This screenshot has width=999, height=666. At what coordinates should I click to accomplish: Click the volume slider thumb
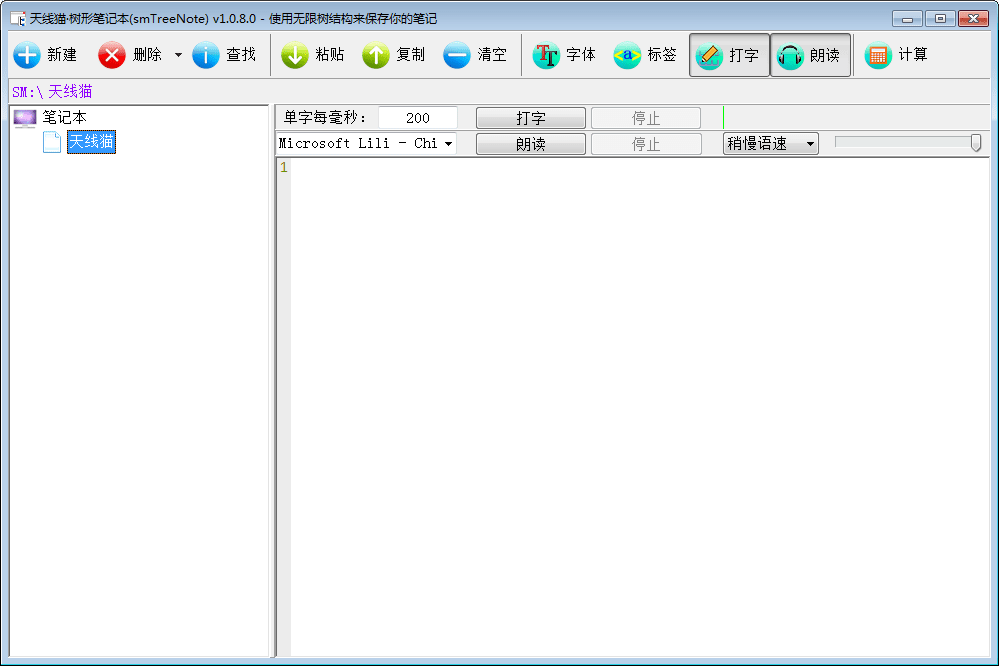(x=975, y=143)
